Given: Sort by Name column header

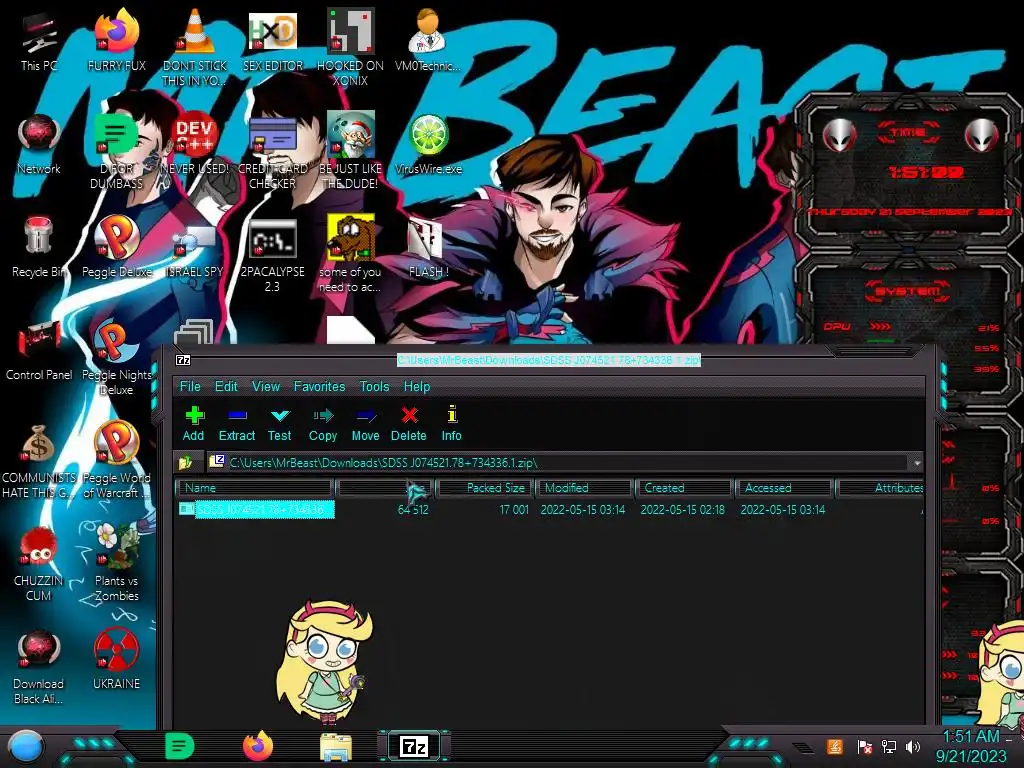Looking at the screenshot, I should [x=255, y=488].
